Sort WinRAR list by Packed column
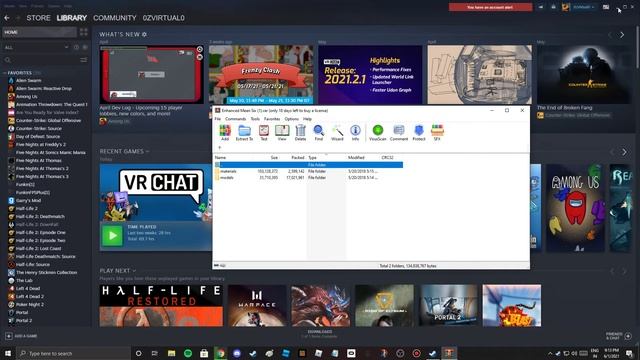Viewport: 640px width, 360px height. (298, 158)
